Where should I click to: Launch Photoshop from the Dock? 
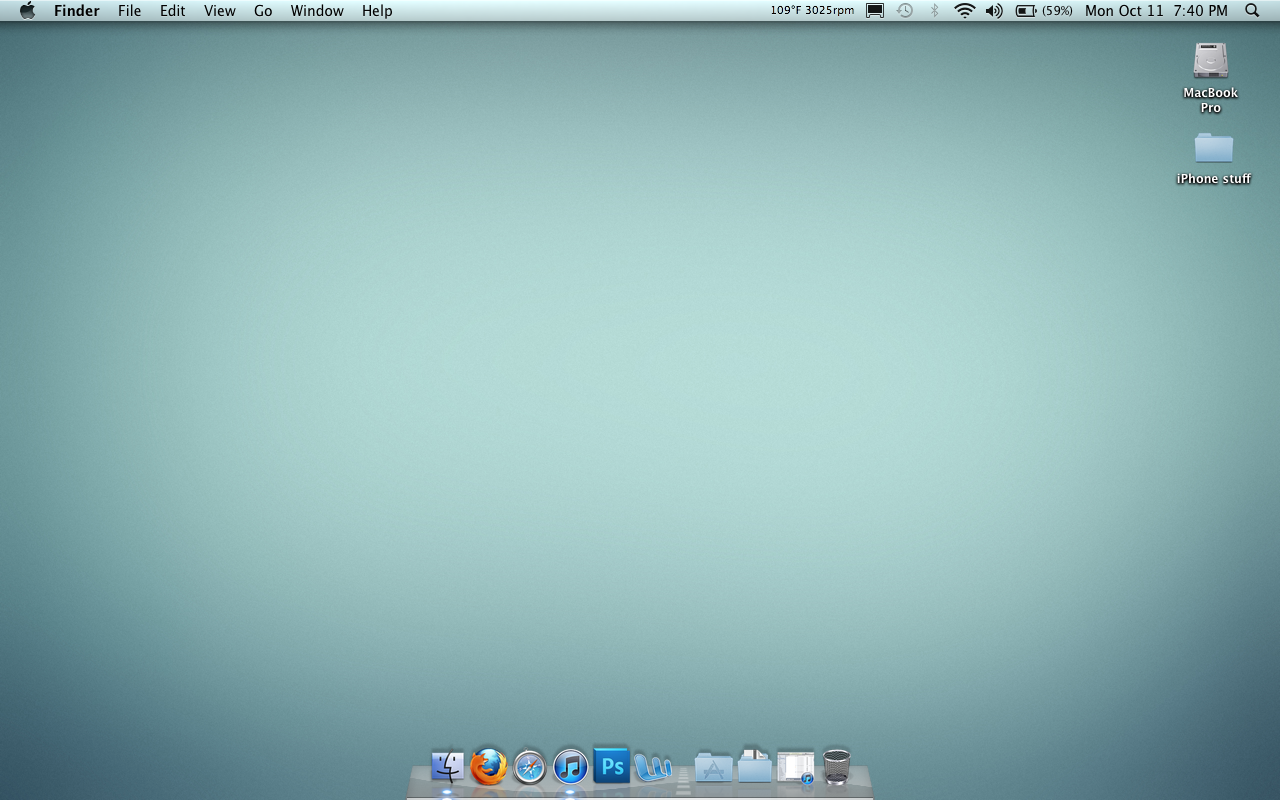(612, 765)
